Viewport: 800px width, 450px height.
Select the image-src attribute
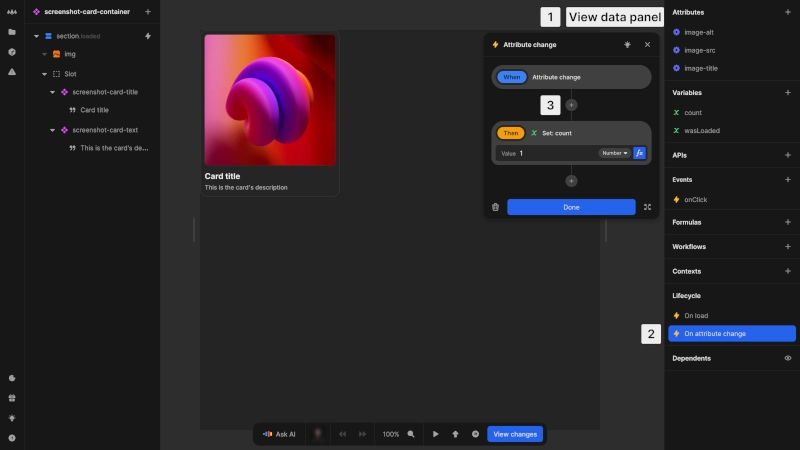(x=732, y=51)
